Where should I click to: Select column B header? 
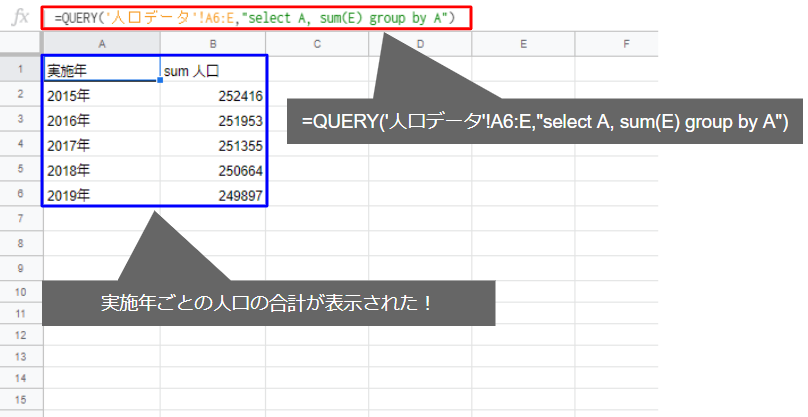coord(213,44)
